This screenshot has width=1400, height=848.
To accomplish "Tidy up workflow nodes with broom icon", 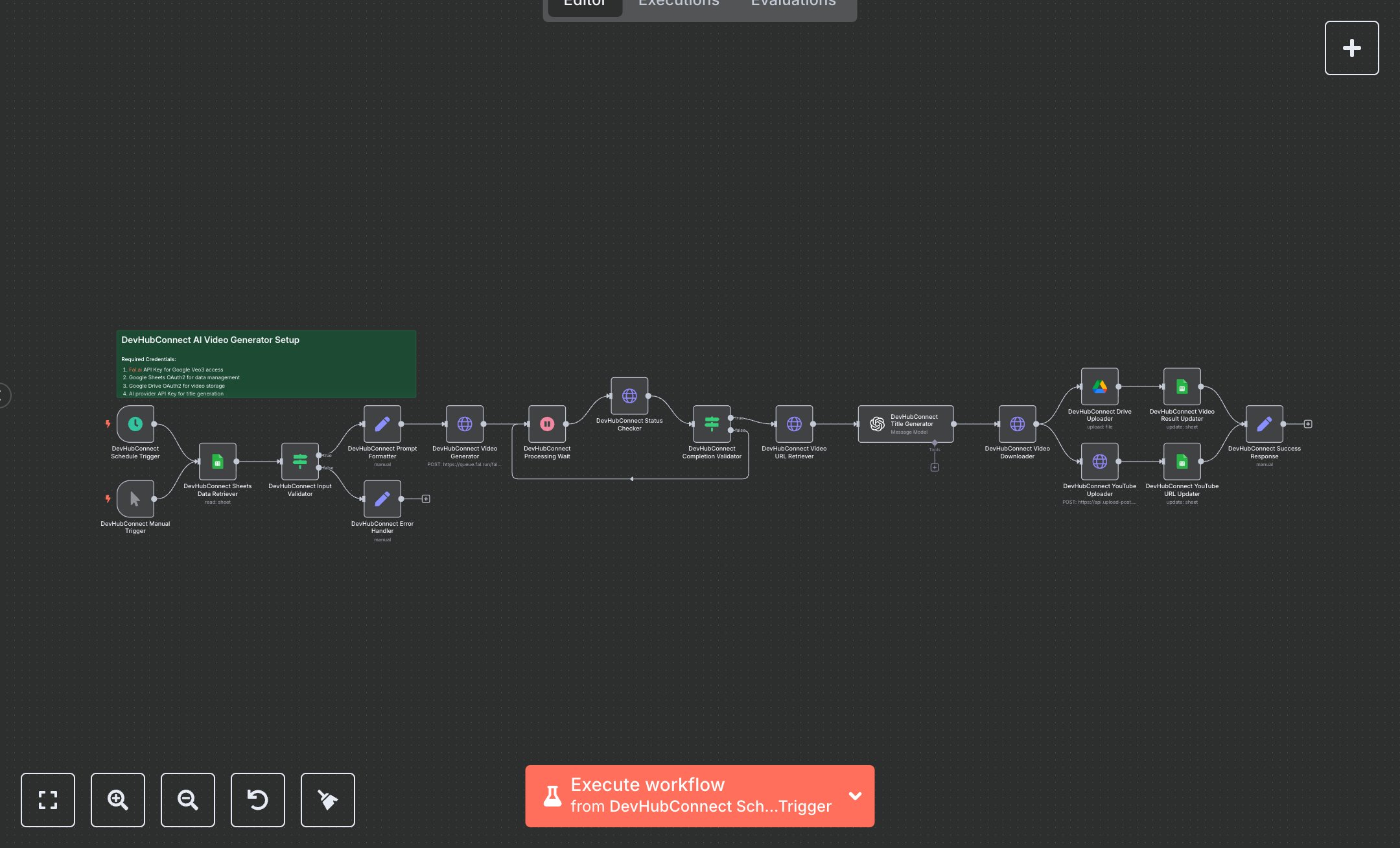I will [328, 799].
